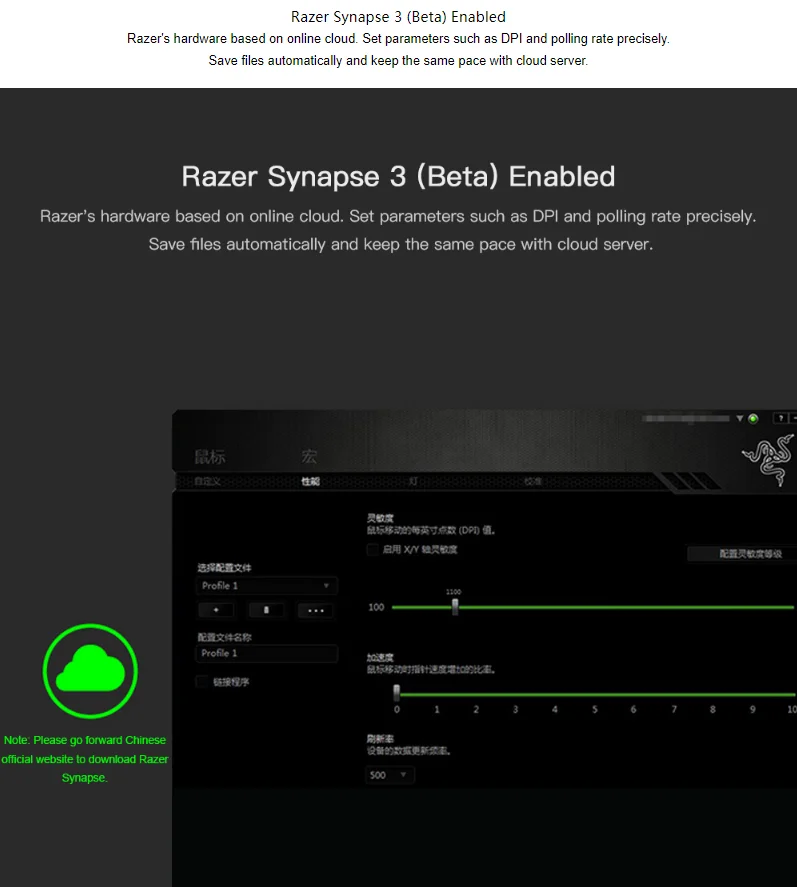Click the 选择配置文件 select profile label
This screenshot has width=797, height=887.
point(225,567)
